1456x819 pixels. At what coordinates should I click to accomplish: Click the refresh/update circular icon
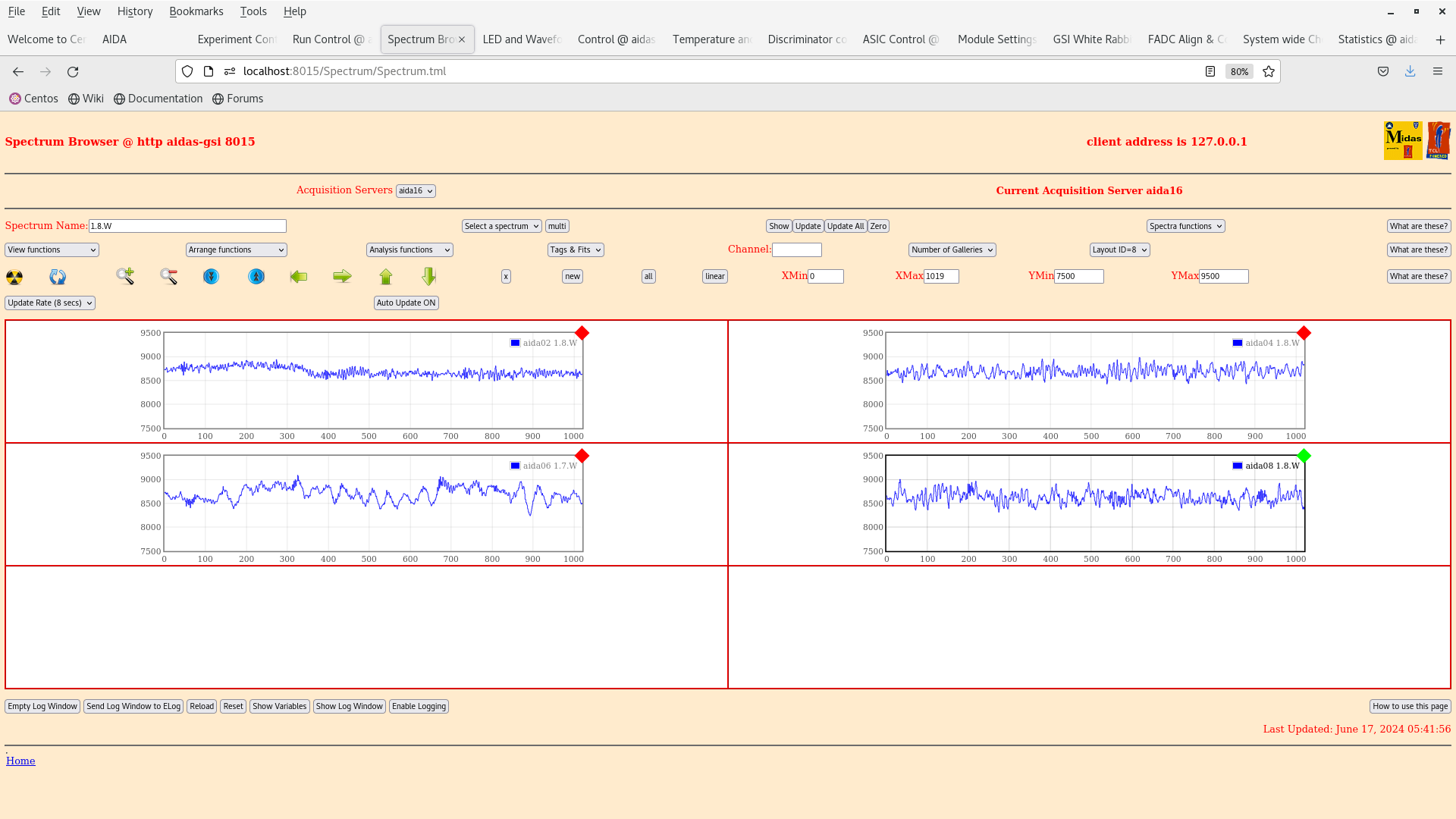pyautogui.click(x=57, y=276)
